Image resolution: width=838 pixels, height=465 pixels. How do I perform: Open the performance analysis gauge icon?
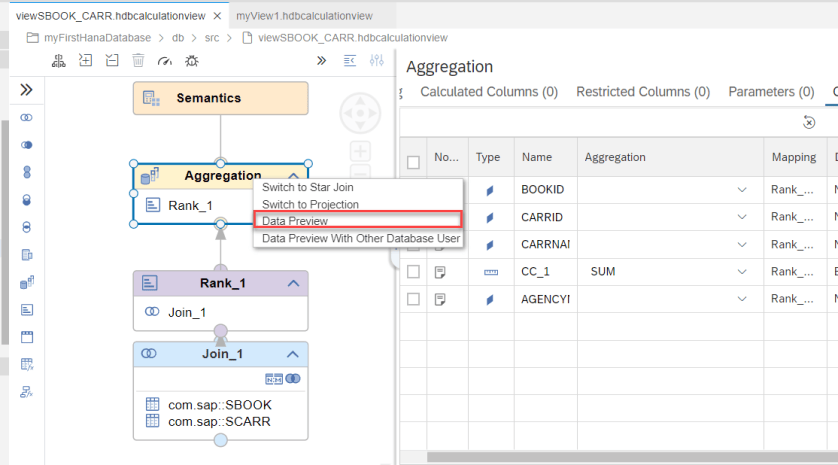point(165,61)
